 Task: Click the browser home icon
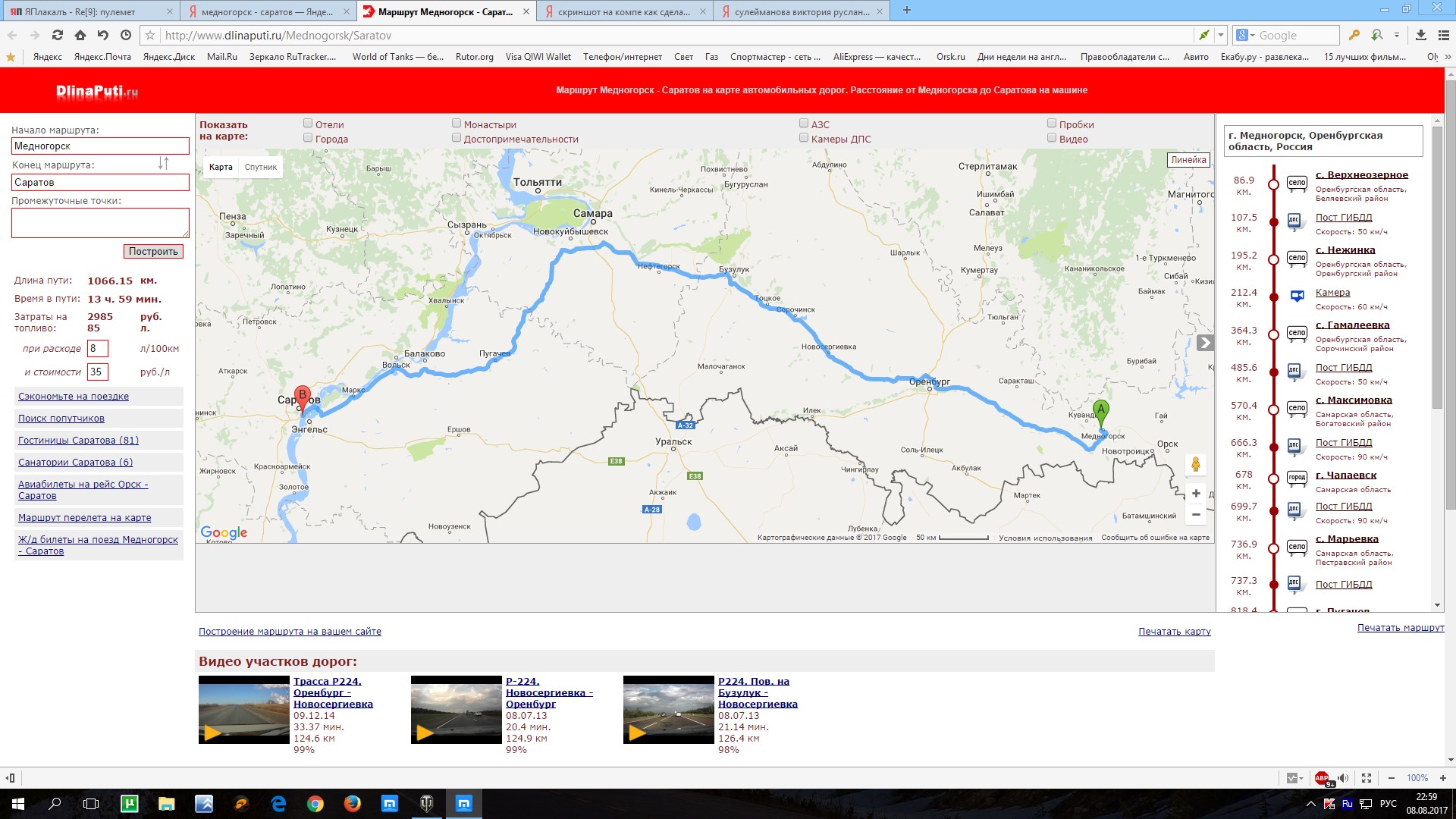[80, 35]
